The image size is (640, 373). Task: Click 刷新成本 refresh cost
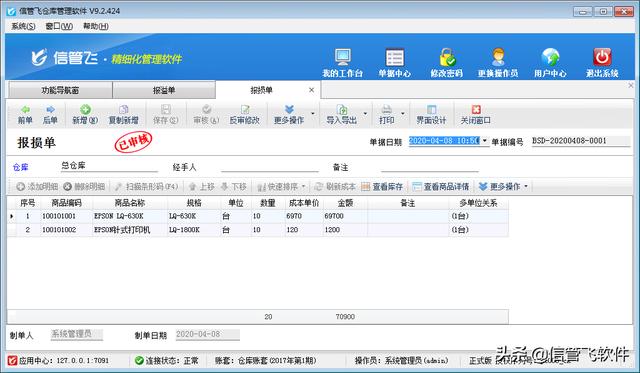coord(335,186)
